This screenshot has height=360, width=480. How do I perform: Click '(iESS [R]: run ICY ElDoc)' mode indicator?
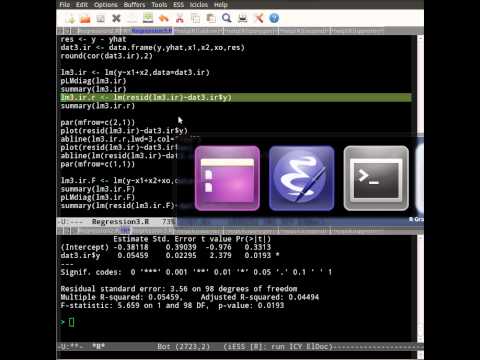[x=278, y=347]
